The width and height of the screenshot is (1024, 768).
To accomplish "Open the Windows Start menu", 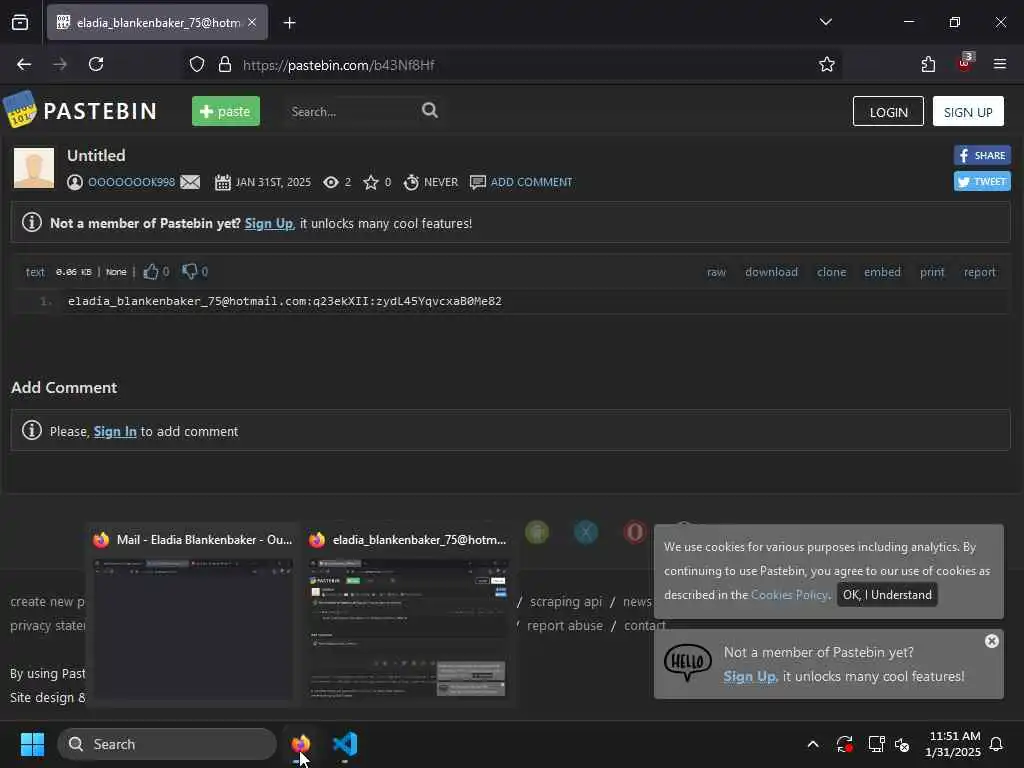I will 32,744.
